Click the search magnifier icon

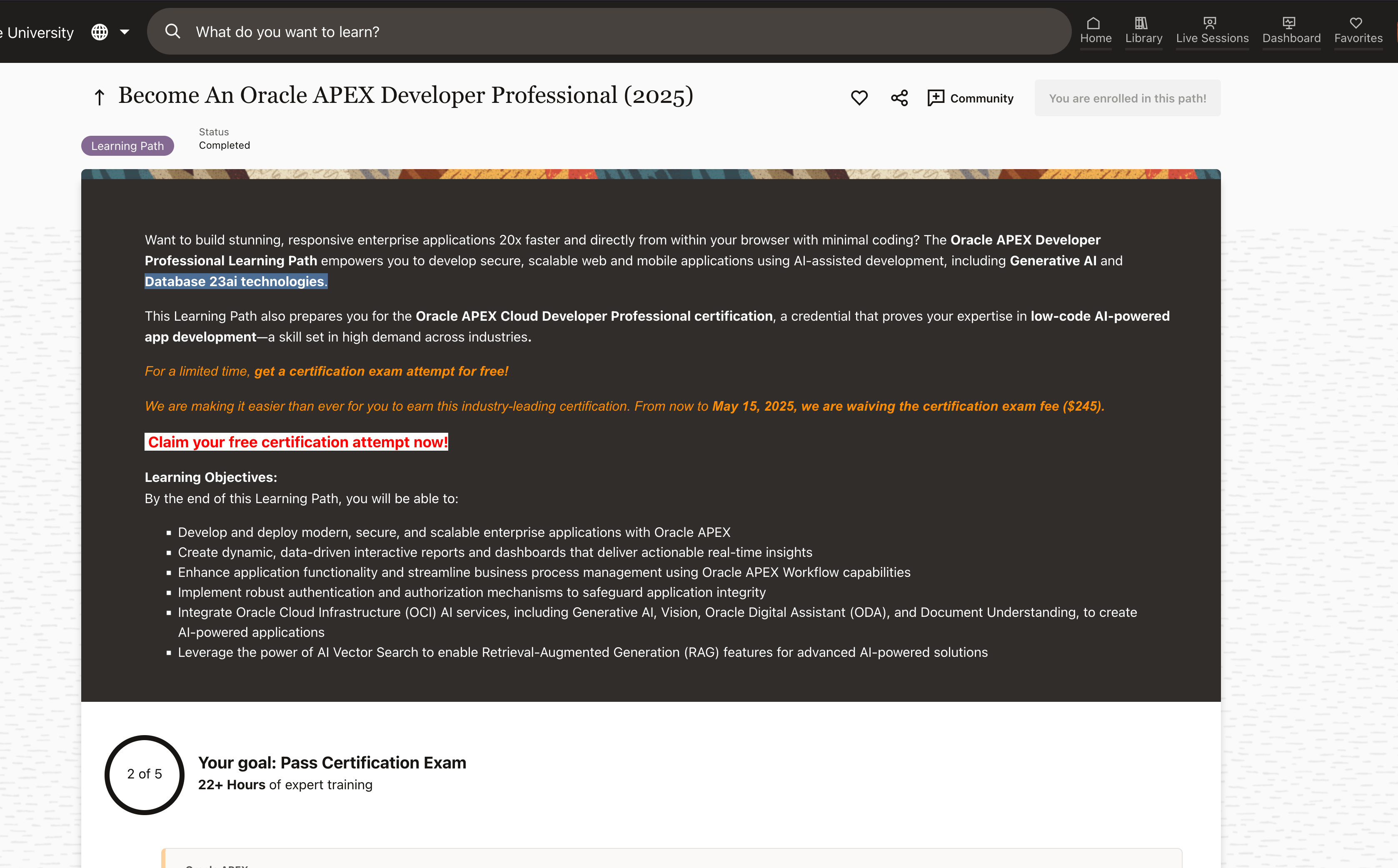[172, 32]
